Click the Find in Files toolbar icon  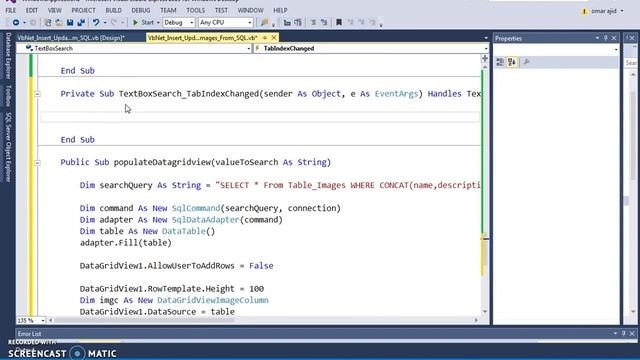click(264, 22)
